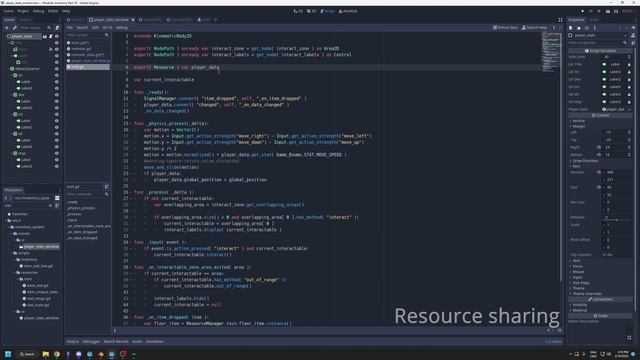Image resolution: width=640 pixels, height=360 pixels.
Task: Click the search icon in script filter
Action: tap(107, 35)
